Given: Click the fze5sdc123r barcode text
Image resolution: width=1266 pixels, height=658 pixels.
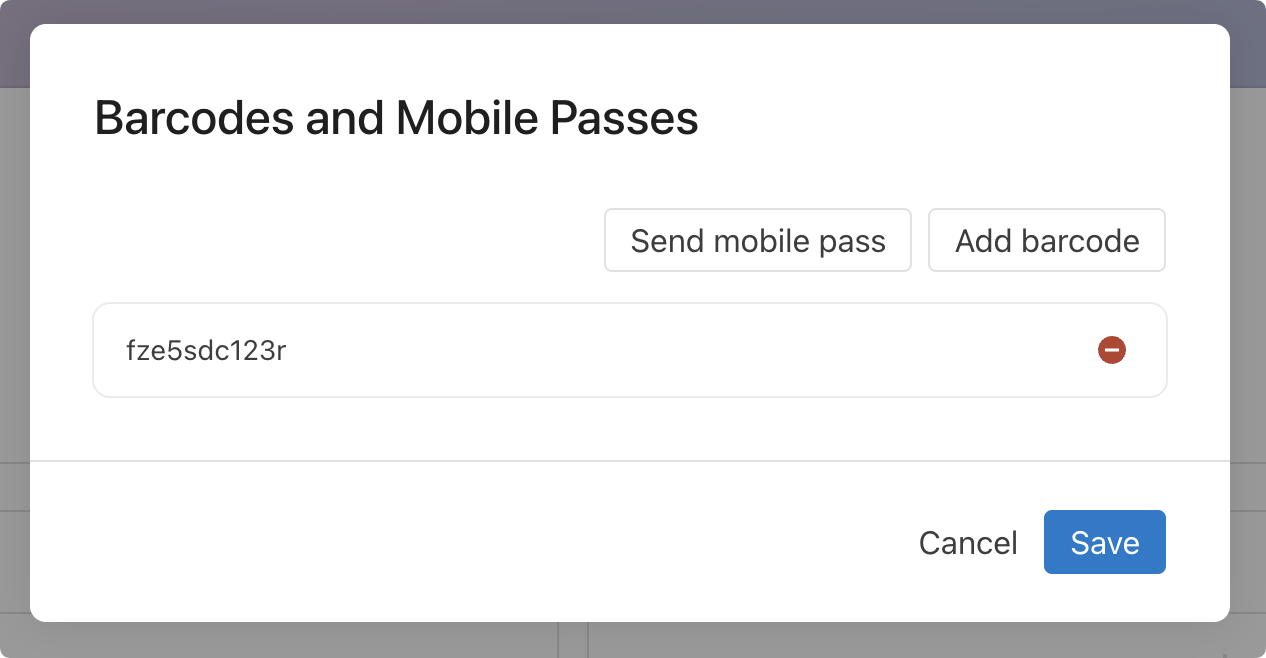Looking at the screenshot, I should [x=206, y=351].
